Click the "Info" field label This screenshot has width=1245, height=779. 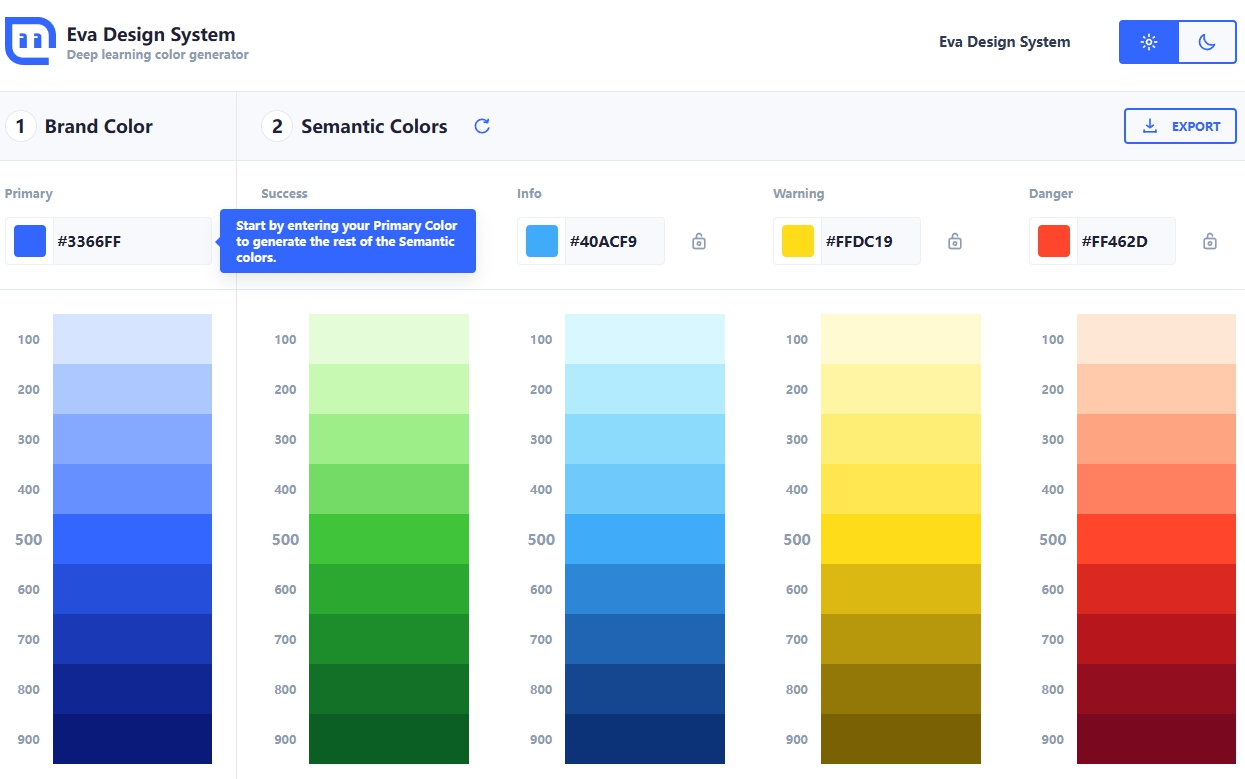pyautogui.click(x=529, y=193)
